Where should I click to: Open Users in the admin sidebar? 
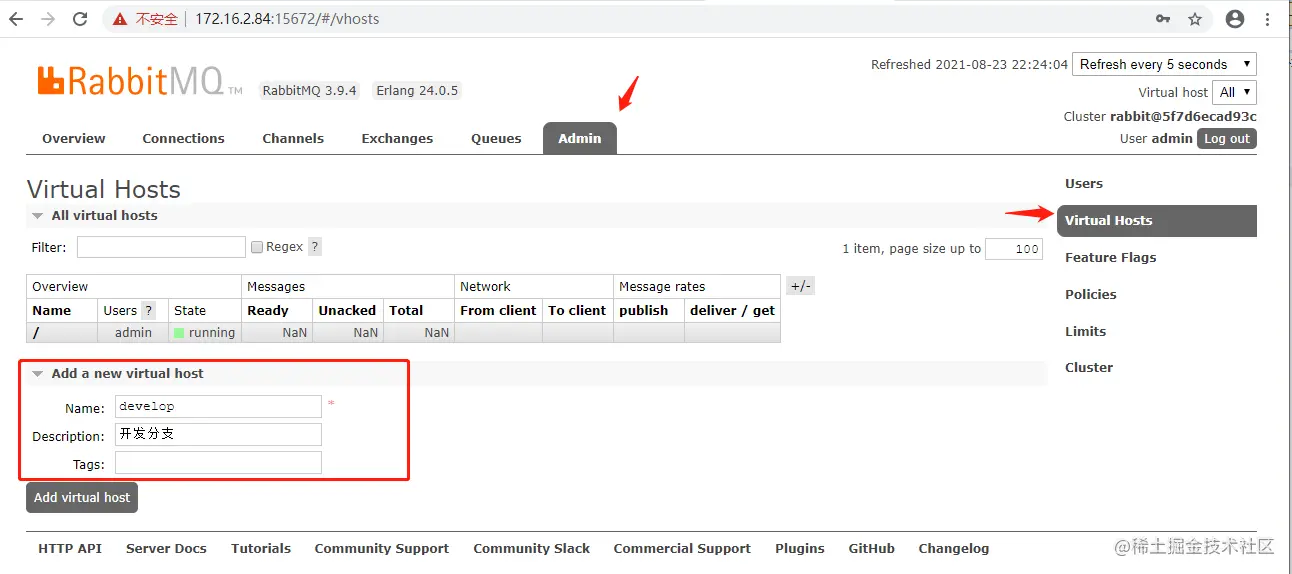coord(1084,184)
